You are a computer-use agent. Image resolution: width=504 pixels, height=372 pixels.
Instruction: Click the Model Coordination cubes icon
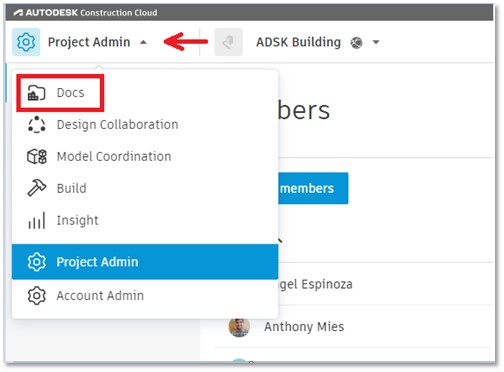[37, 156]
